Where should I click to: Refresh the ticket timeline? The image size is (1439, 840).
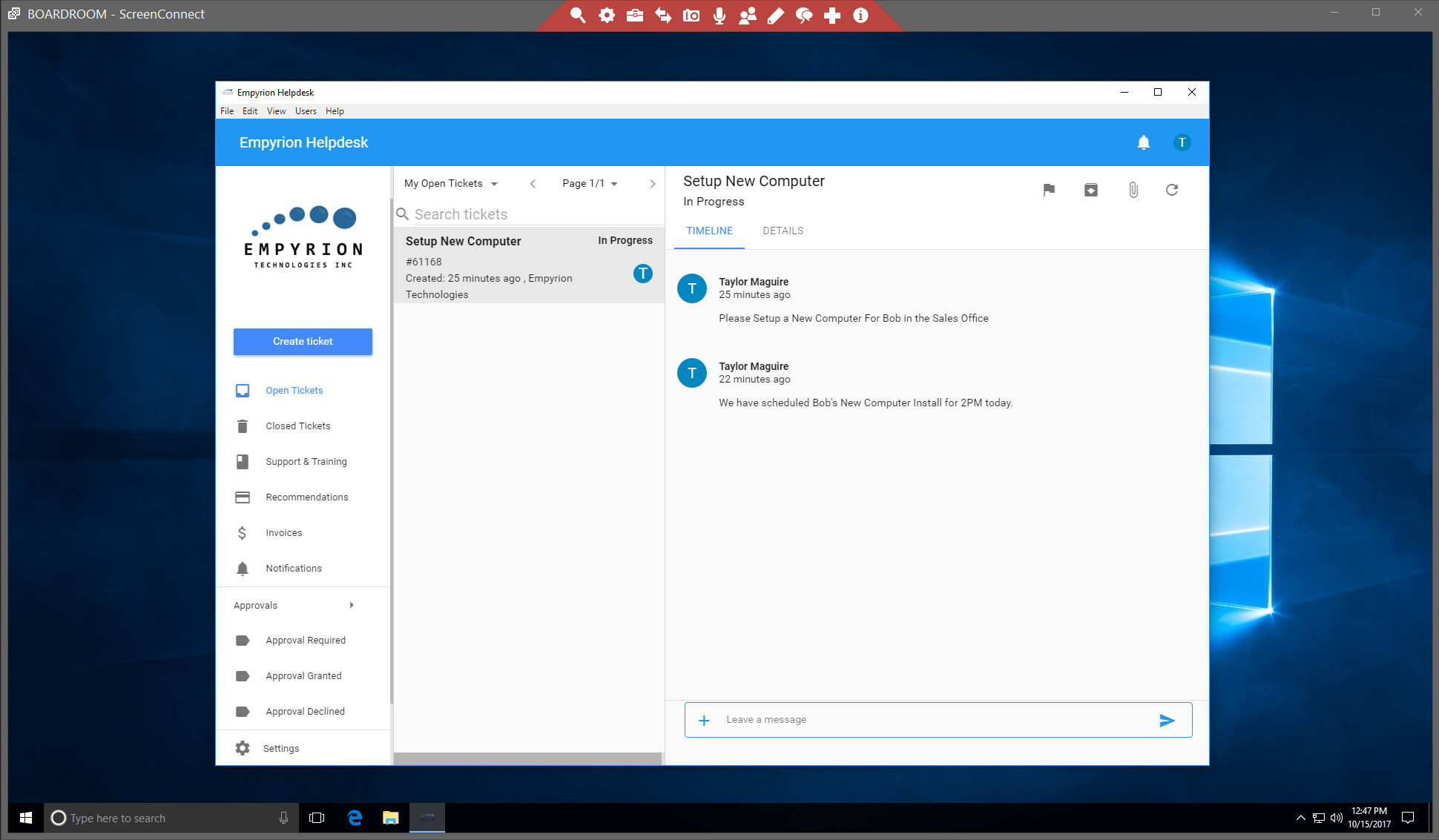click(1172, 190)
